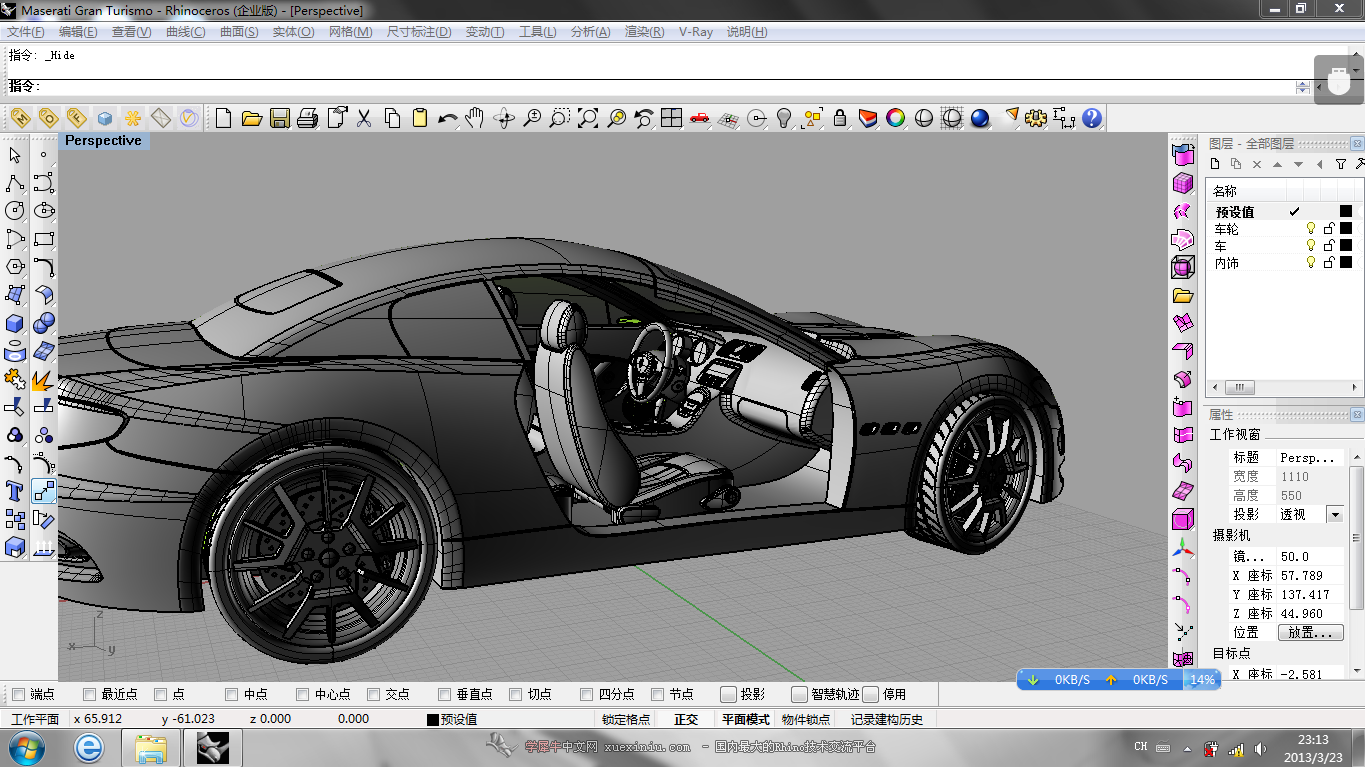Screen dimensions: 1365x767
Task: Click the layers panel horizontal scrollbar thumb
Action: (x=1239, y=388)
